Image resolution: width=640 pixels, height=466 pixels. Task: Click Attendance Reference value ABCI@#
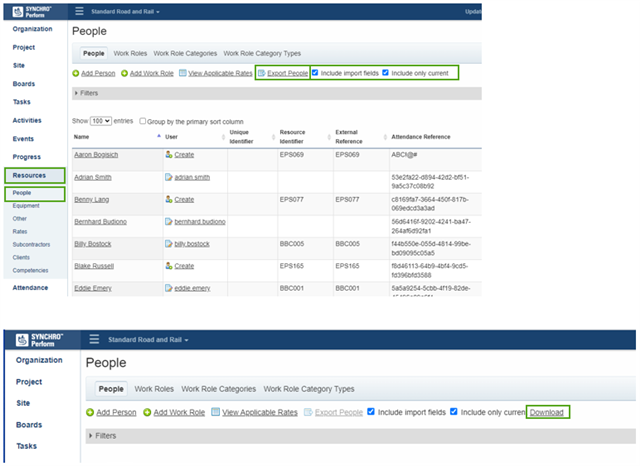click(404, 155)
